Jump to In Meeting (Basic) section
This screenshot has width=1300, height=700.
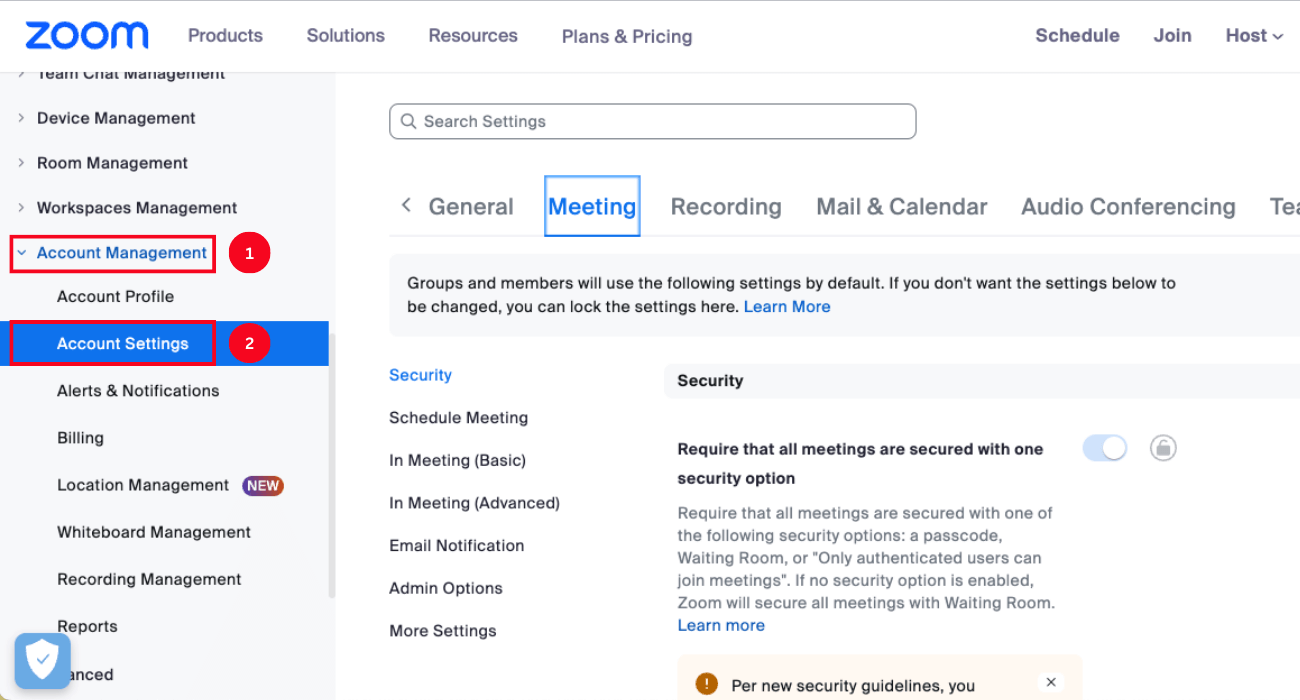457,460
